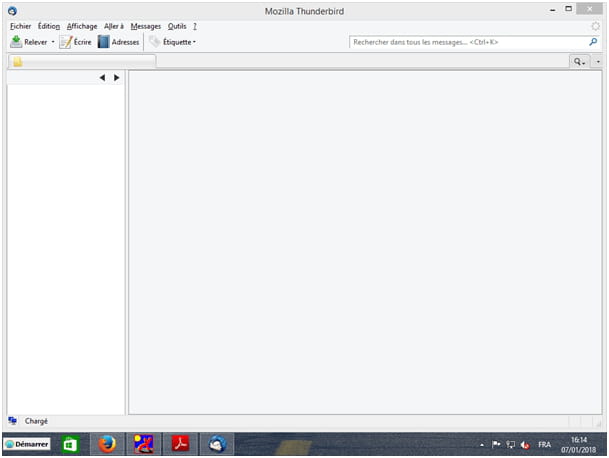Screen dimensions: 609x458
Task: Click the Démarrer start button
Action: 27,444
